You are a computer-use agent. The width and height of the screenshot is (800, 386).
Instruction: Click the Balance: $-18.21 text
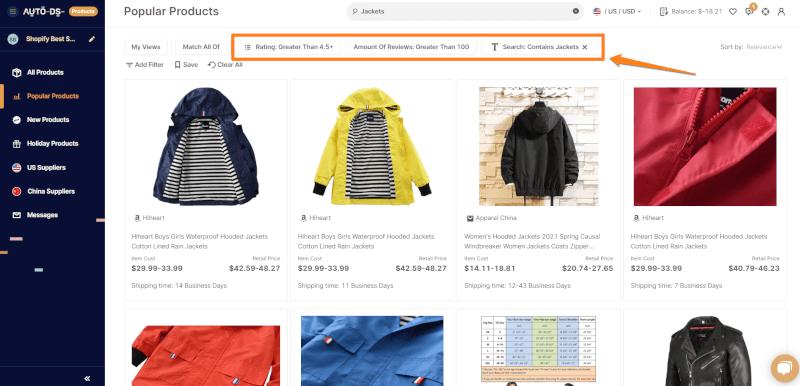tap(696, 11)
